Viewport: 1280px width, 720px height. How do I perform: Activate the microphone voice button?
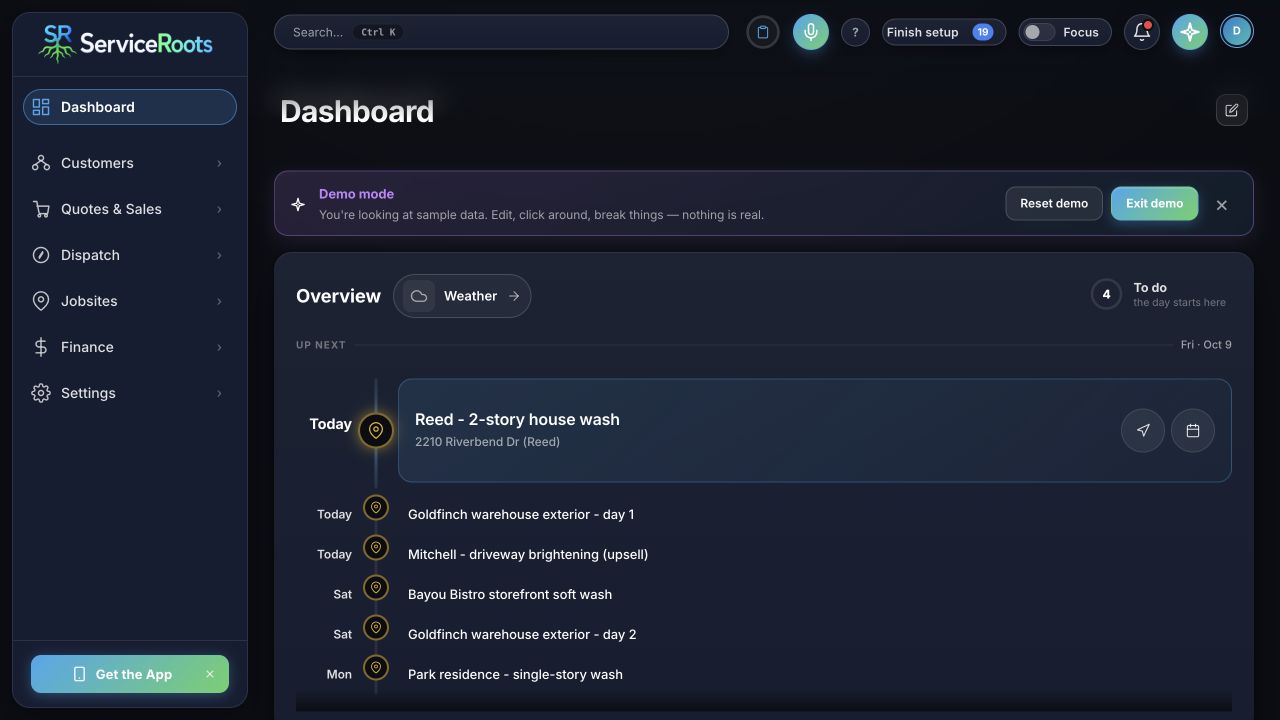[810, 32]
